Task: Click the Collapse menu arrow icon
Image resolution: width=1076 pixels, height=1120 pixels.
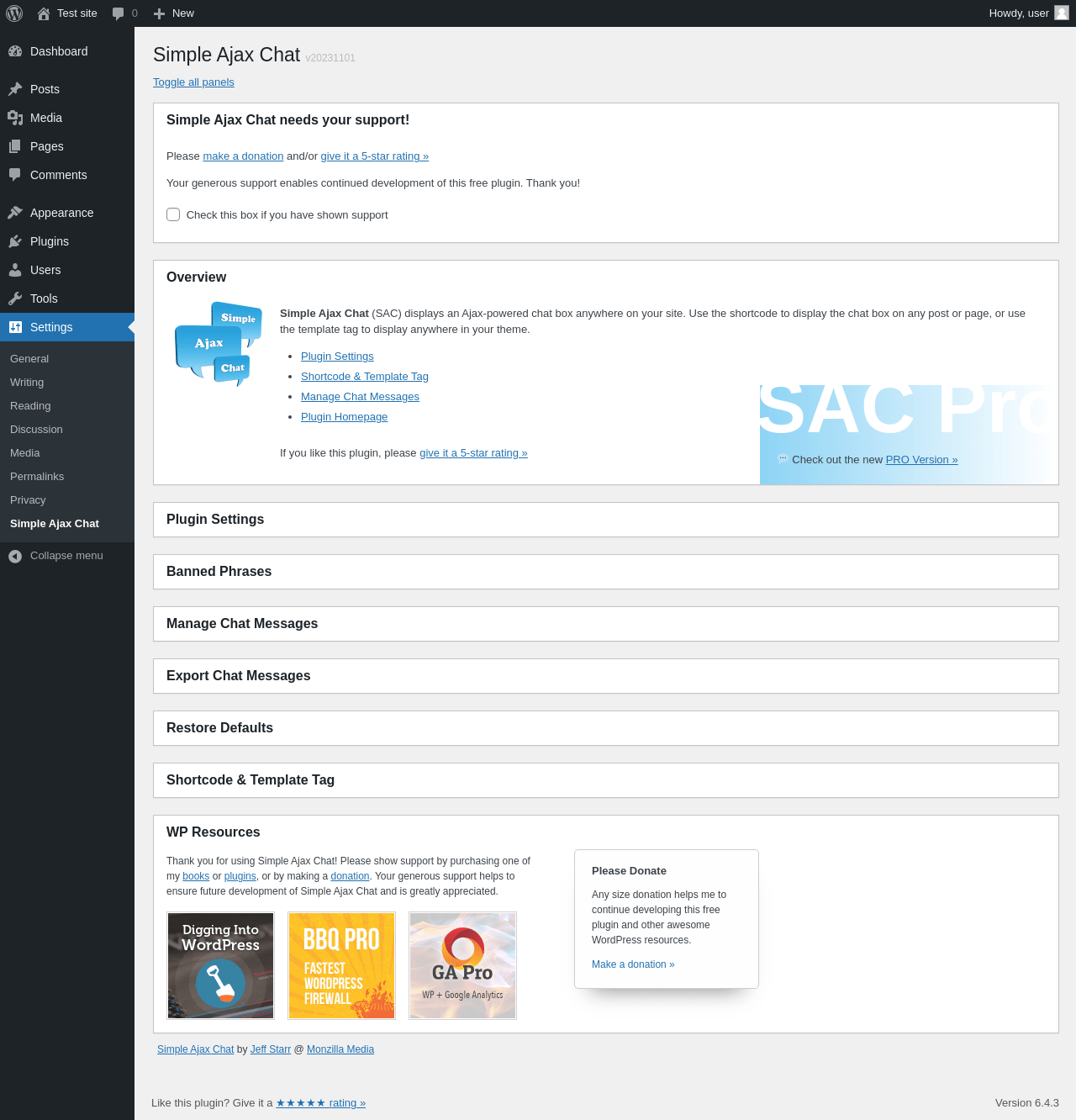Action: coord(15,556)
